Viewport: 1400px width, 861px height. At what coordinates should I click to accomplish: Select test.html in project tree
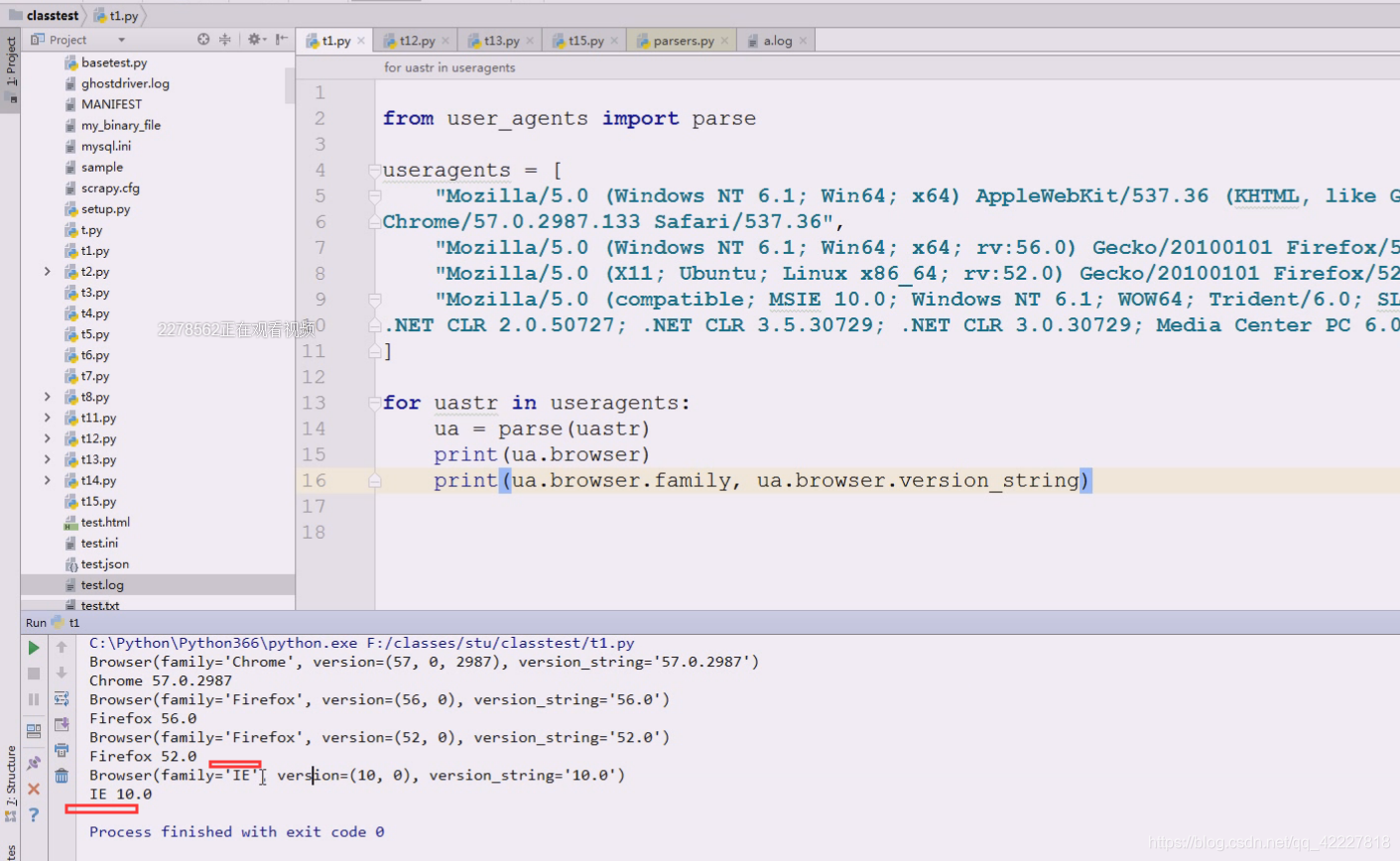(x=104, y=522)
